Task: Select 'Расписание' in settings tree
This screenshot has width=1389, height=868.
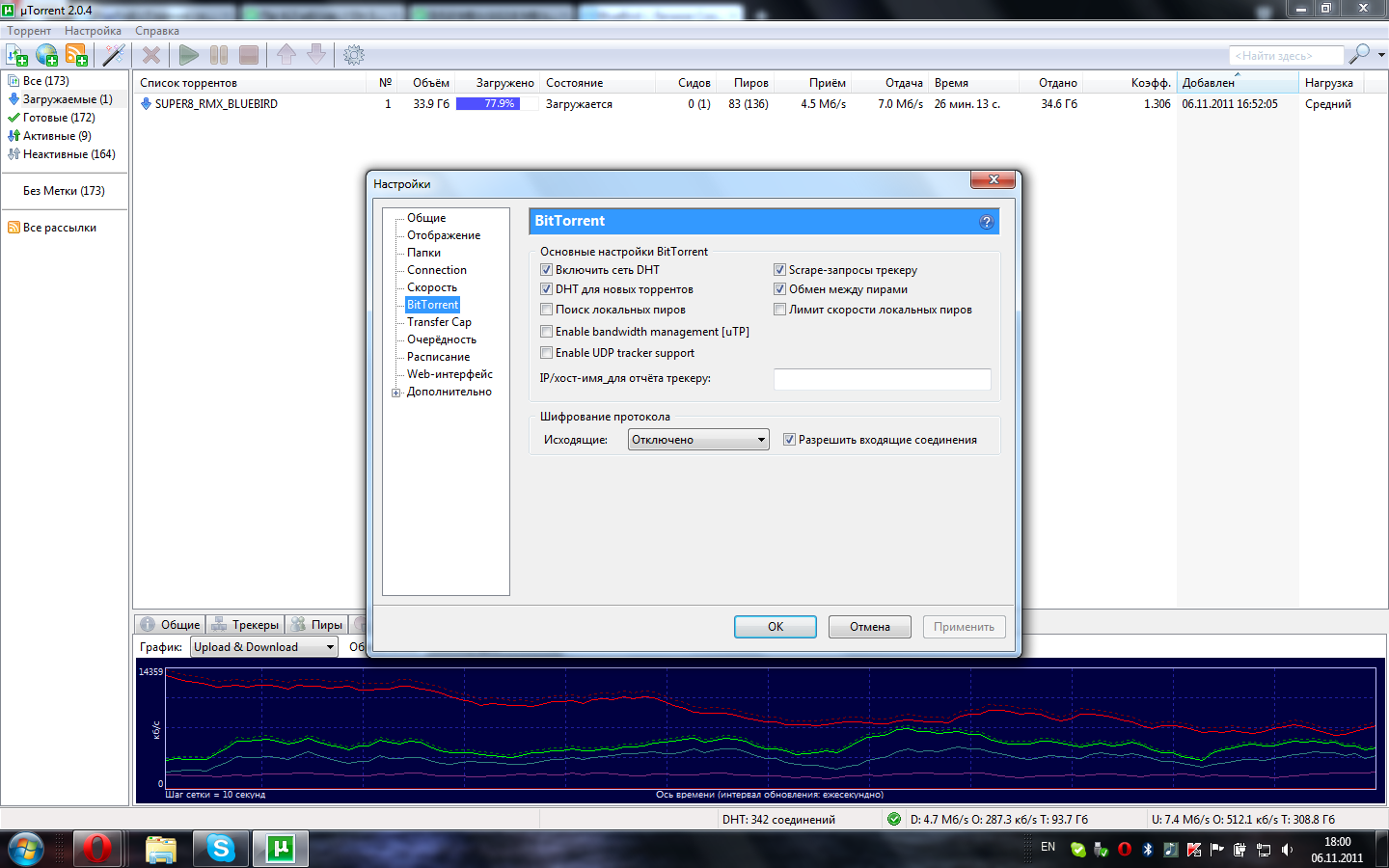Action: click(439, 357)
